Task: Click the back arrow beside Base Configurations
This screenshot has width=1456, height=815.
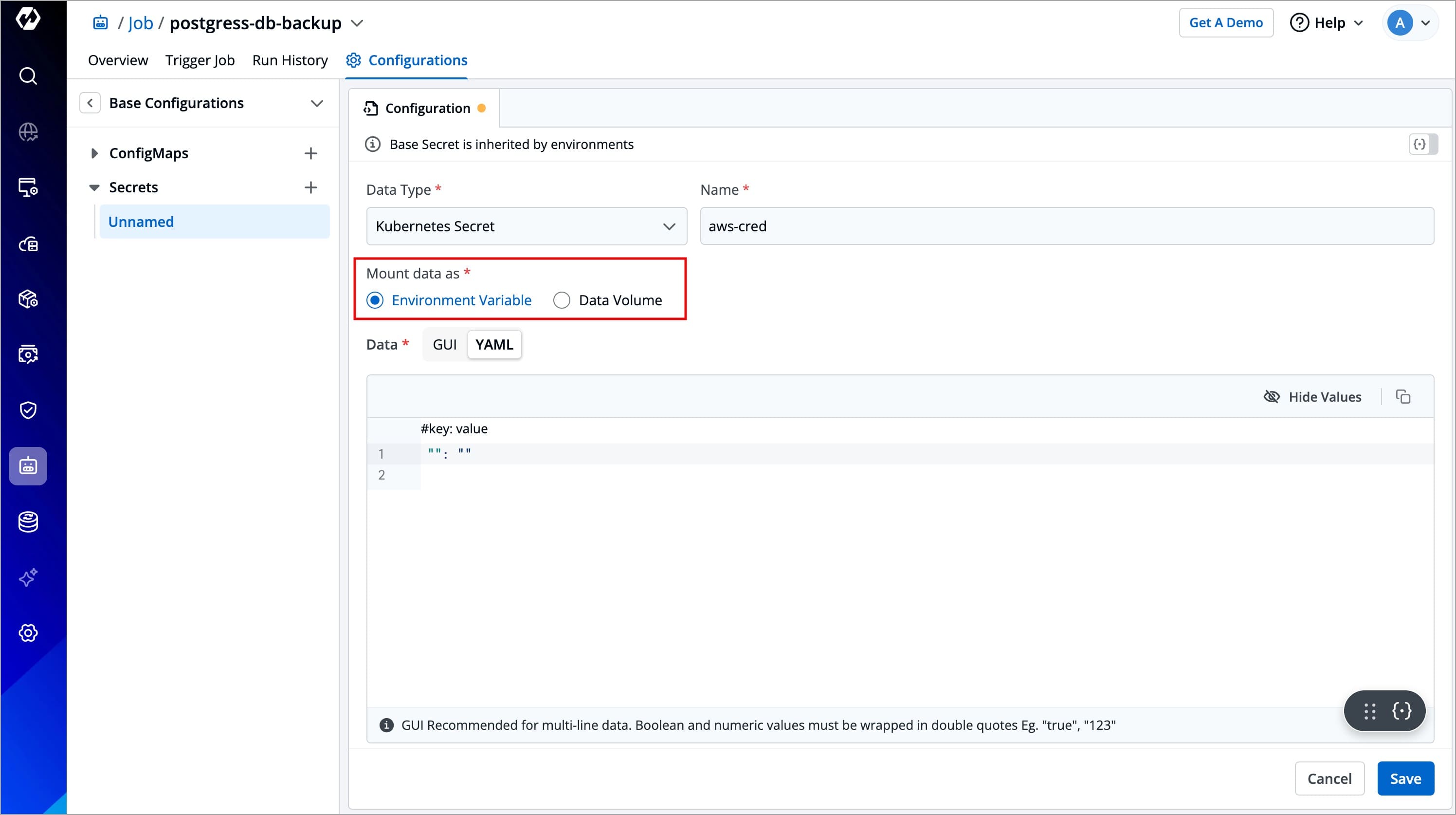Action: [x=90, y=103]
